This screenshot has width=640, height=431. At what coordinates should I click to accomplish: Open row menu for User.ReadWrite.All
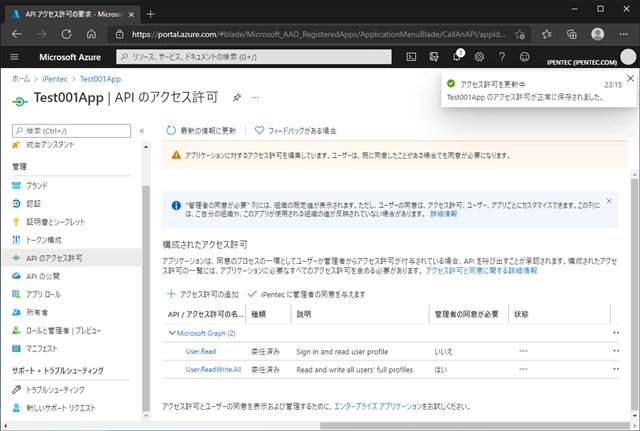click(616, 369)
